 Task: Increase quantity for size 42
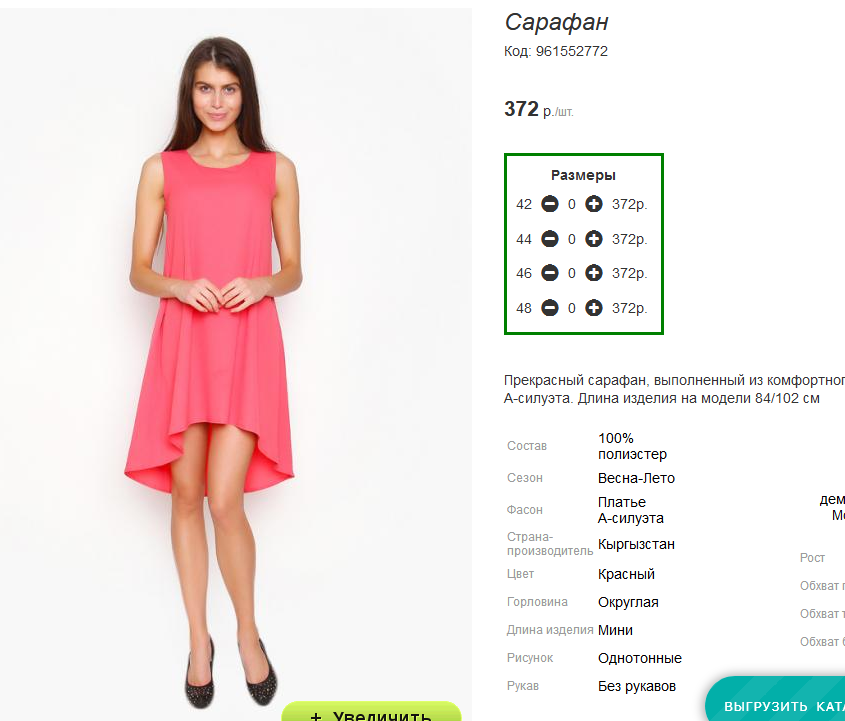point(594,204)
